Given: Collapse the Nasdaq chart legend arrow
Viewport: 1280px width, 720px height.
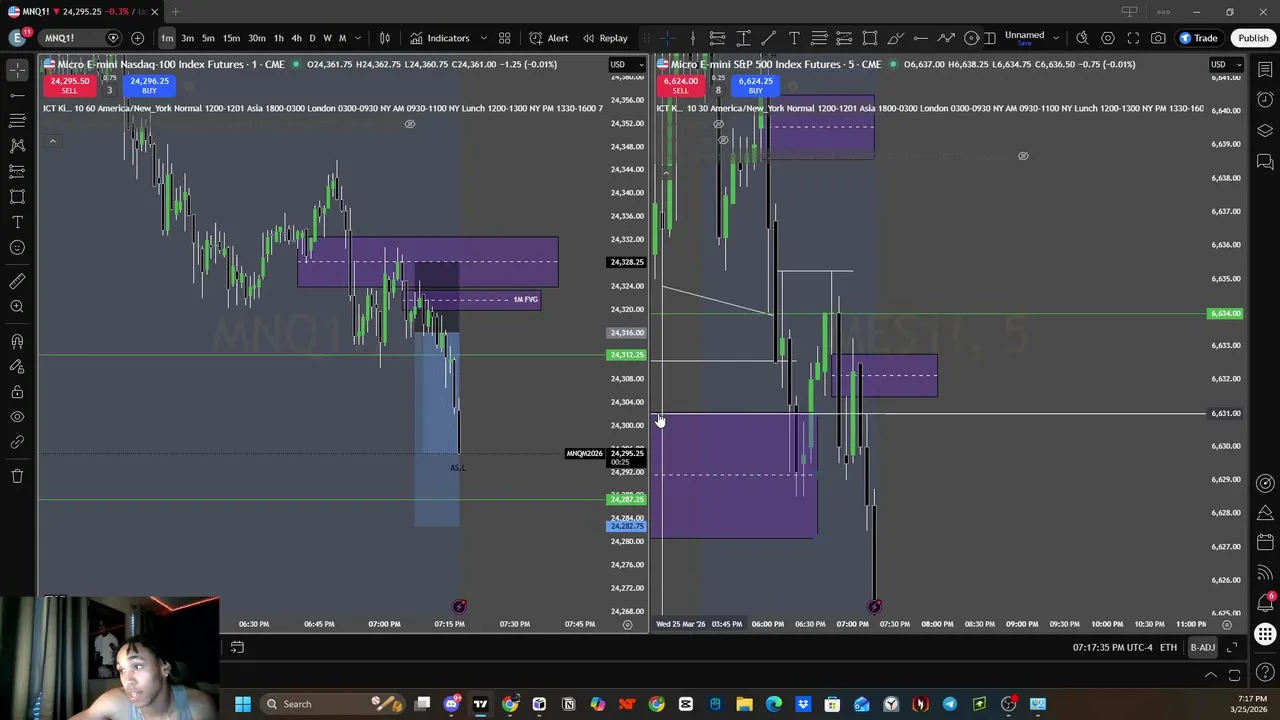Looking at the screenshot, I should click(x=52, y=141).
